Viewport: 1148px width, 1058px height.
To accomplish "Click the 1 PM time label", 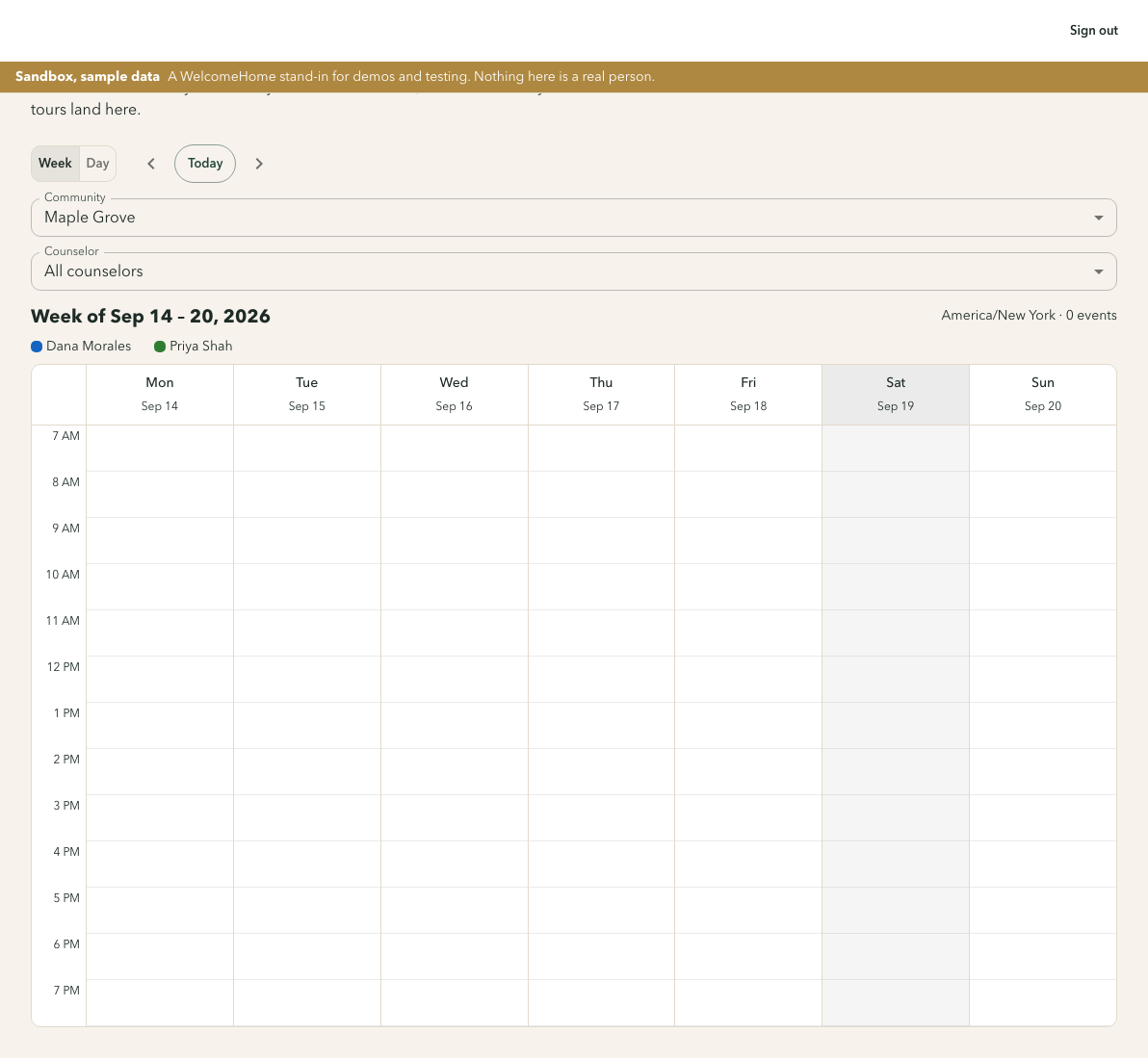I will [x=66, y=712].
